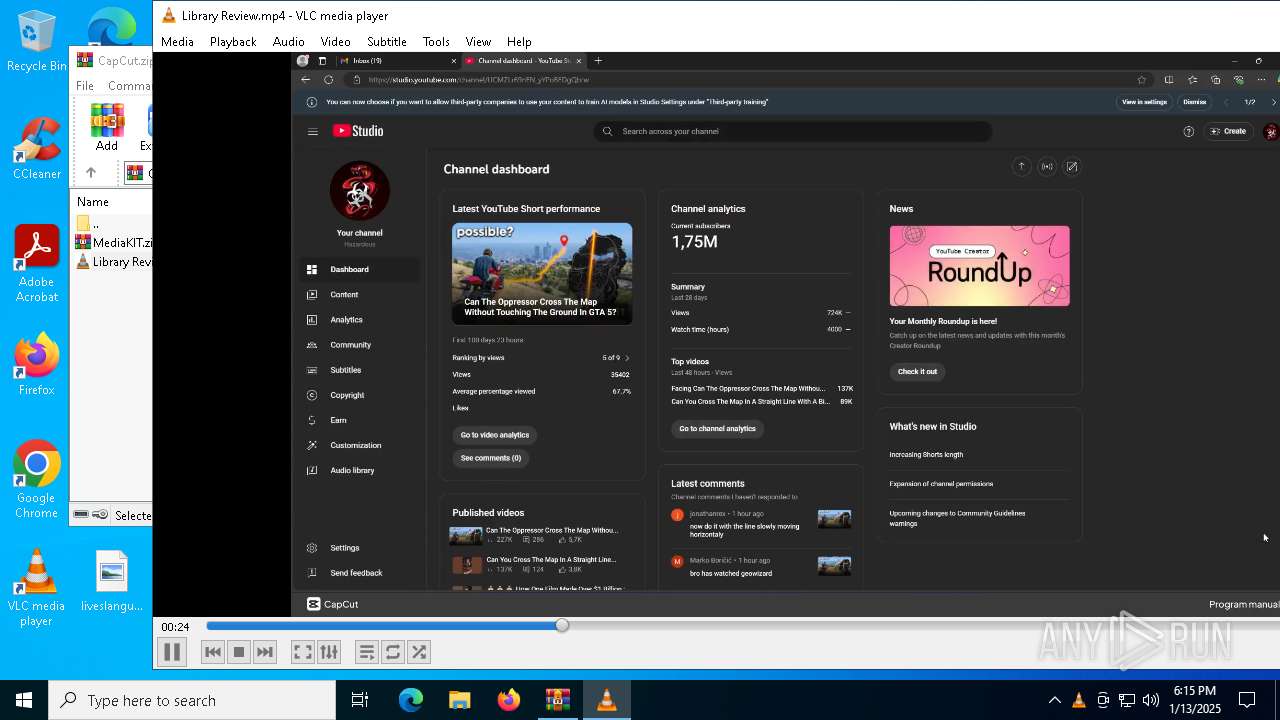1280x720 pixels.
Task: Open the Tools menu in VLC
Action: coord(436,42)
